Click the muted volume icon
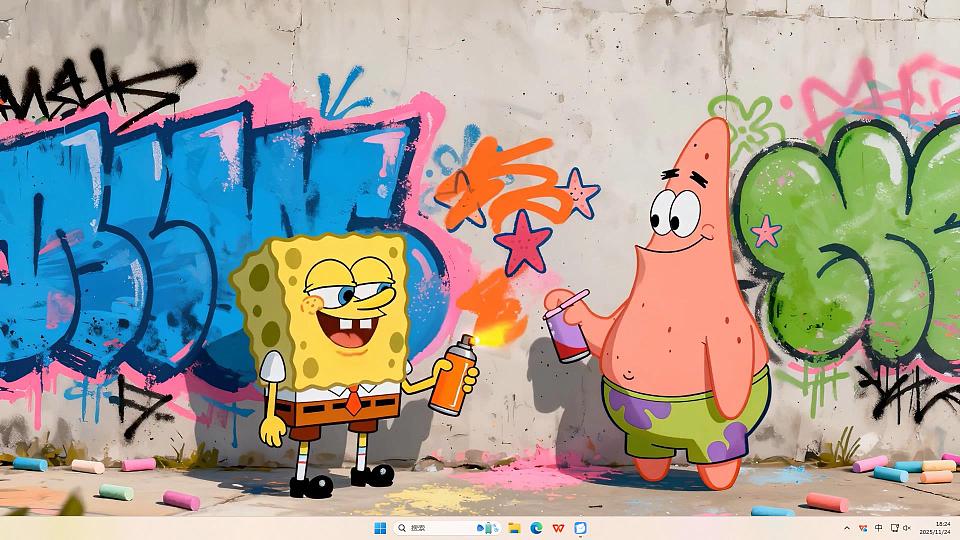 (x=907, y=528)
